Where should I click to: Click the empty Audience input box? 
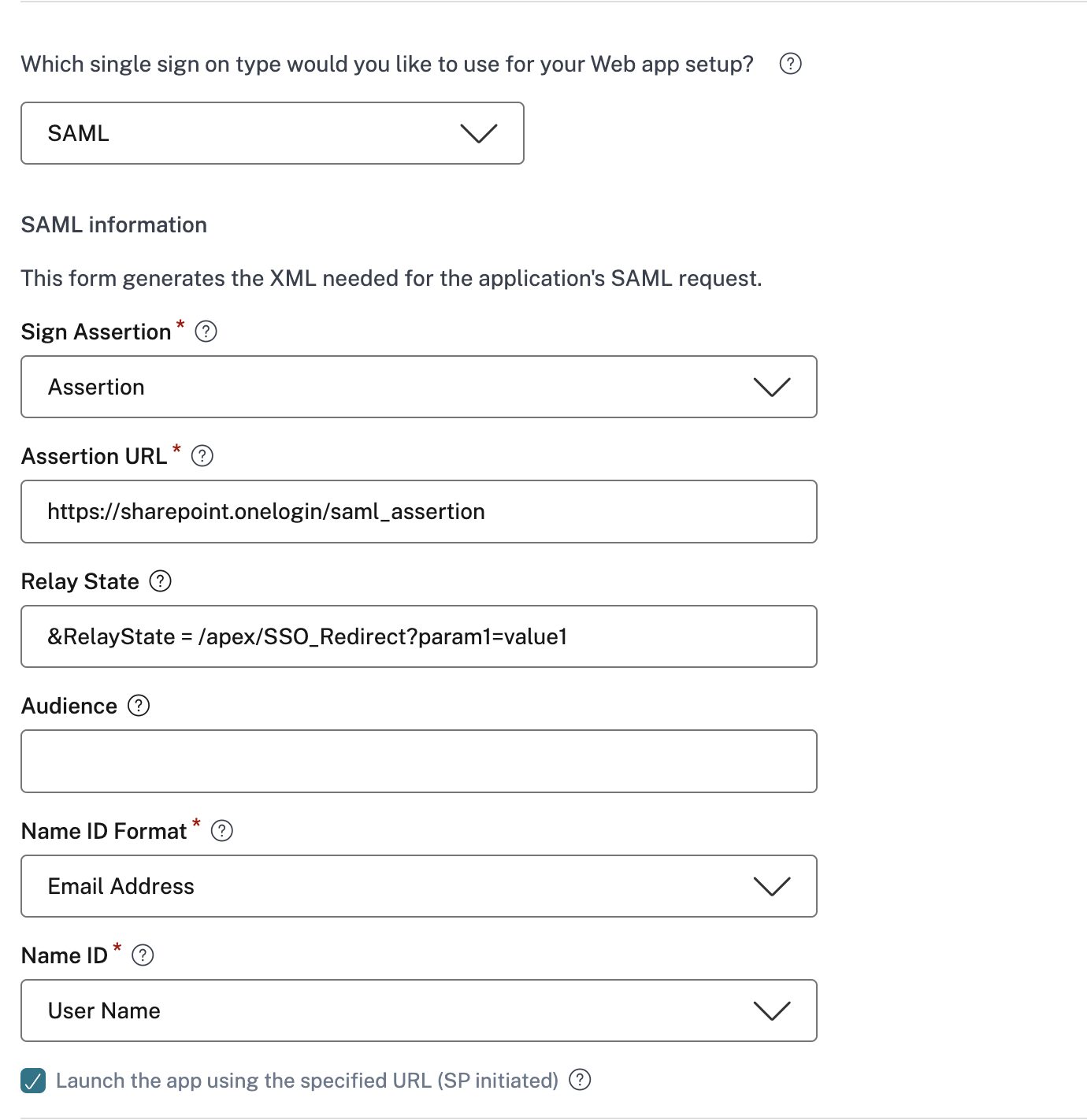(x=418, y=761)
